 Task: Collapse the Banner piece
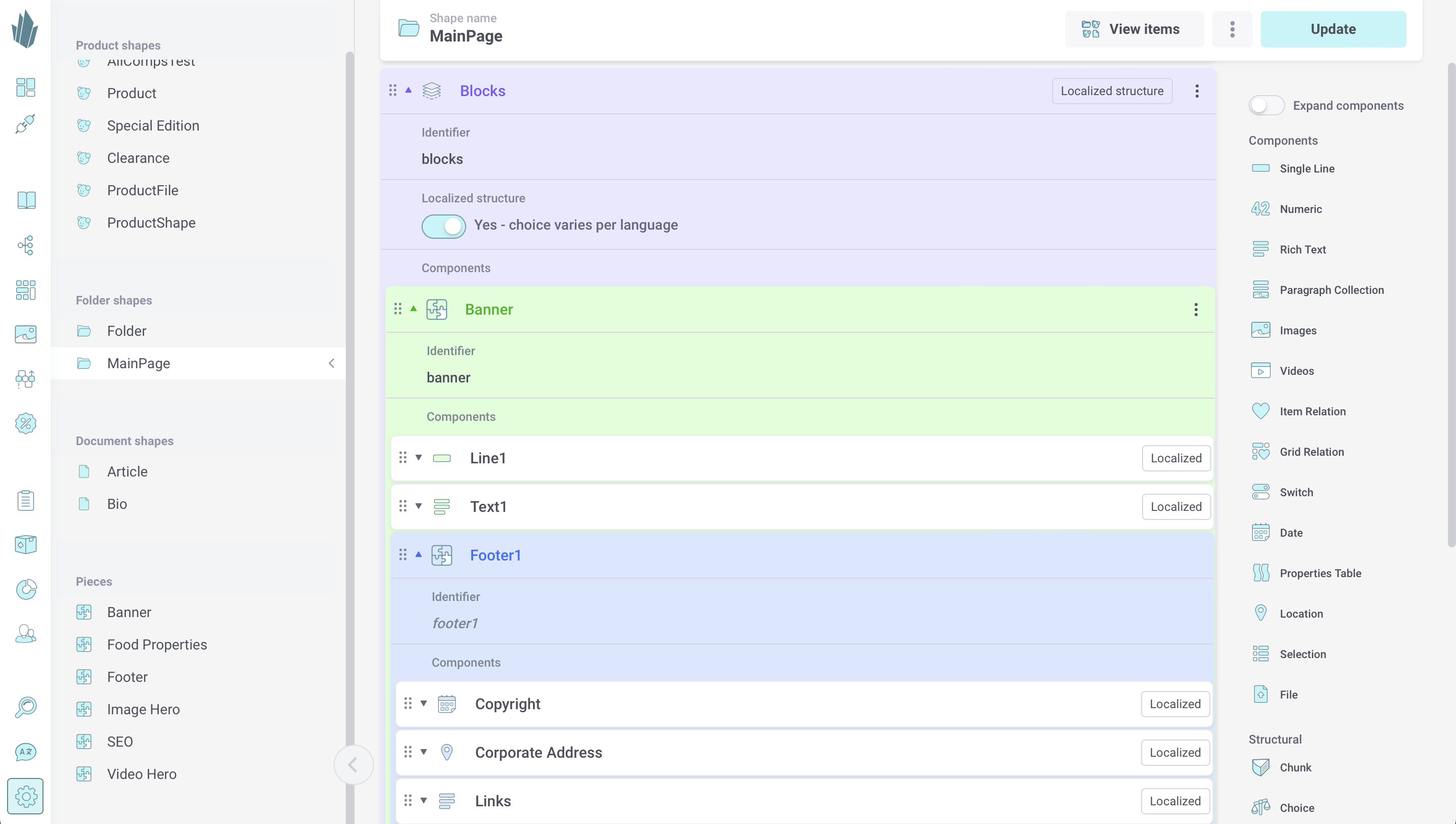pyautogui.click(x=414, y=309)
